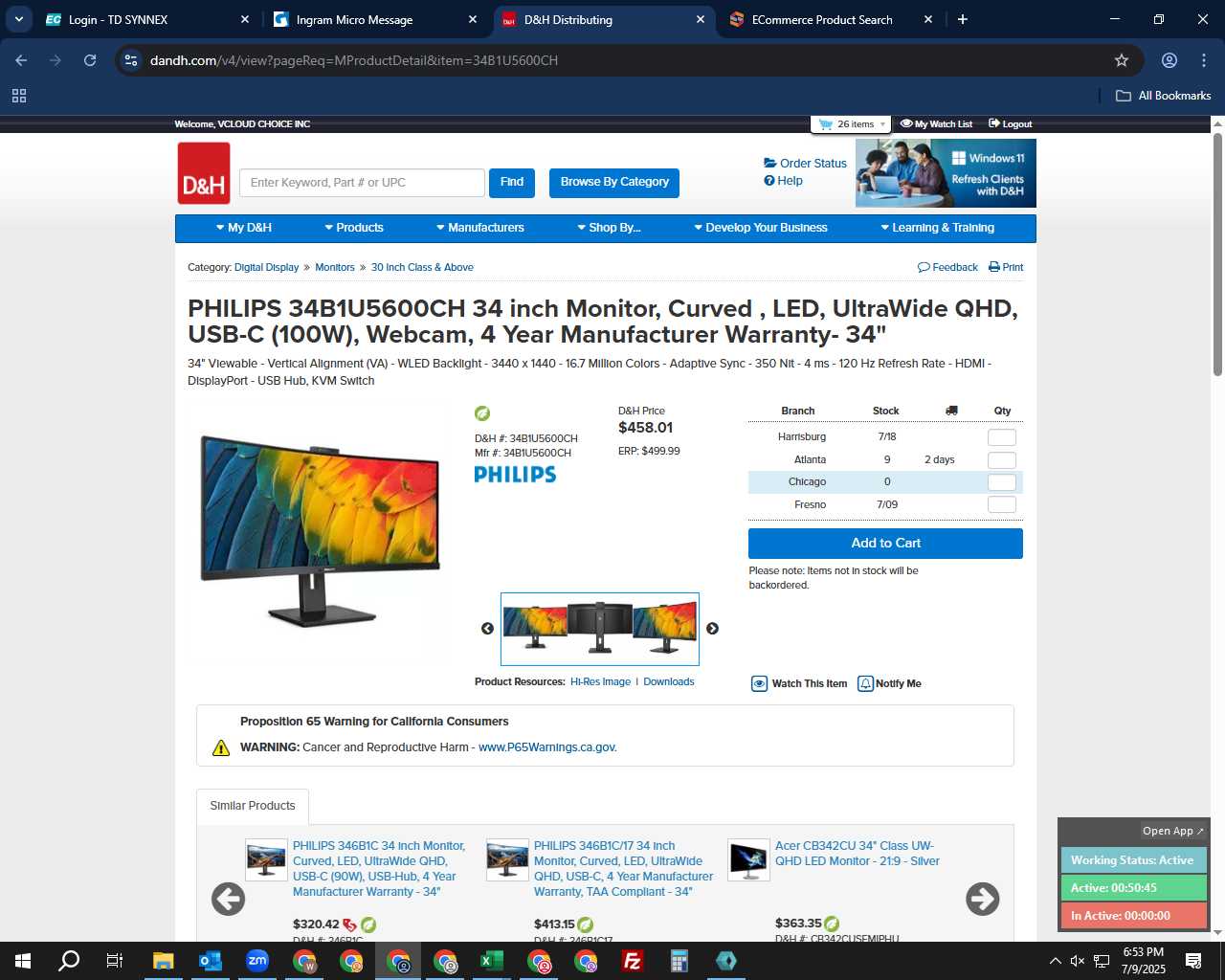Click the right arrow of Similar Products carousel
Viewport: 1225px width, 980px height.
coord(983,899)
